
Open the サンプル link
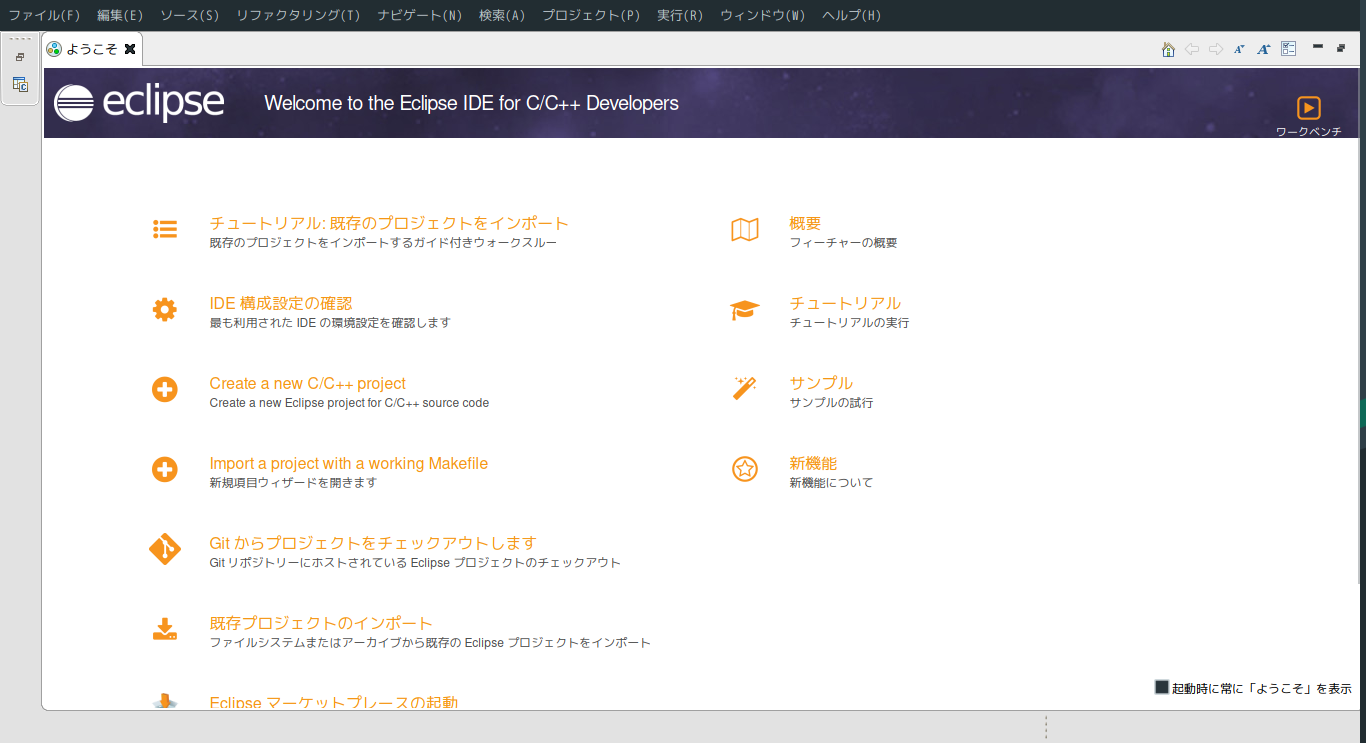point(821,383)
